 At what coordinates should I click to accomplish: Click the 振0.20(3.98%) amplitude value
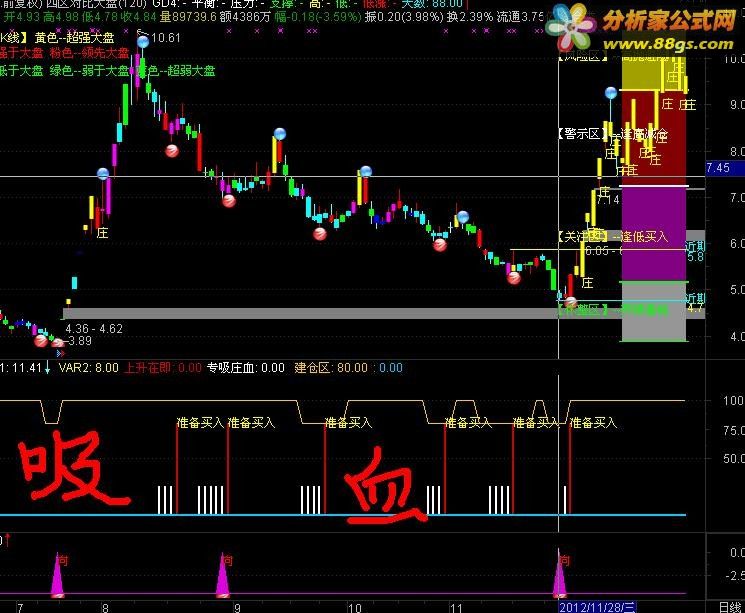(404, 17)
